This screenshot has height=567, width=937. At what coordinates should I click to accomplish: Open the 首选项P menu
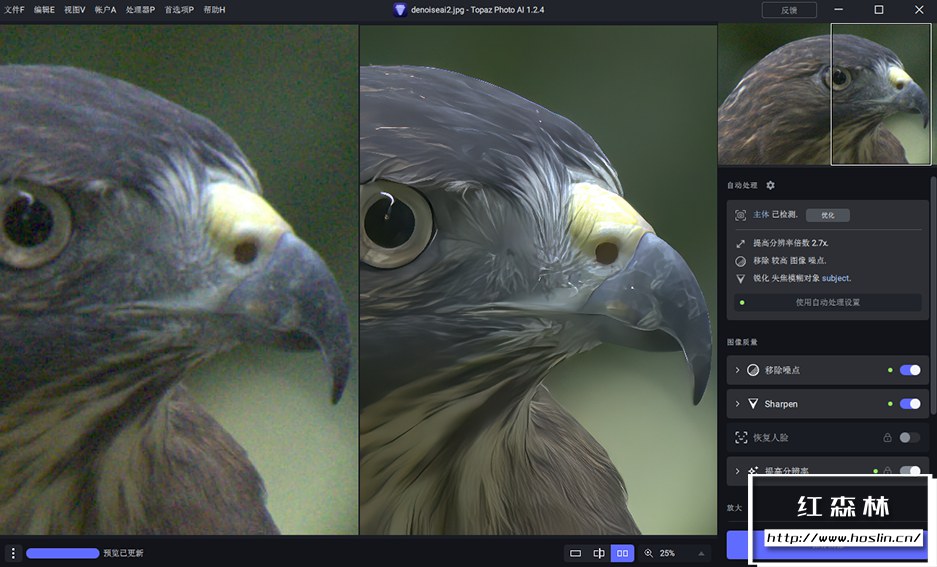point(179,10)
